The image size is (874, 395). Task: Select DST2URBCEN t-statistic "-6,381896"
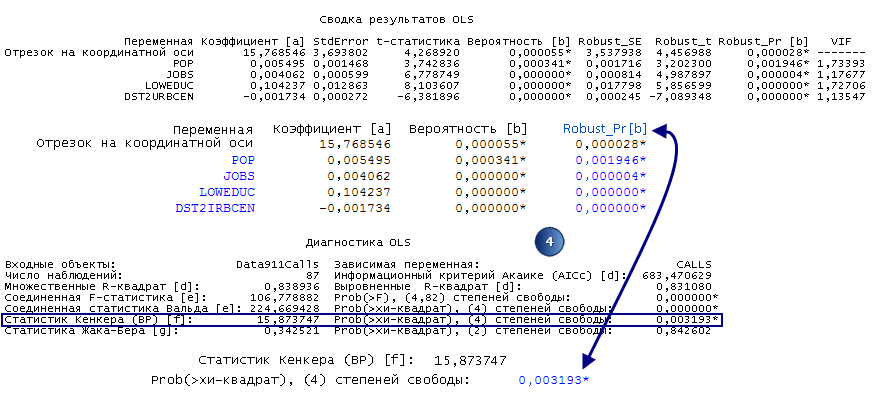tap(429, 96)
